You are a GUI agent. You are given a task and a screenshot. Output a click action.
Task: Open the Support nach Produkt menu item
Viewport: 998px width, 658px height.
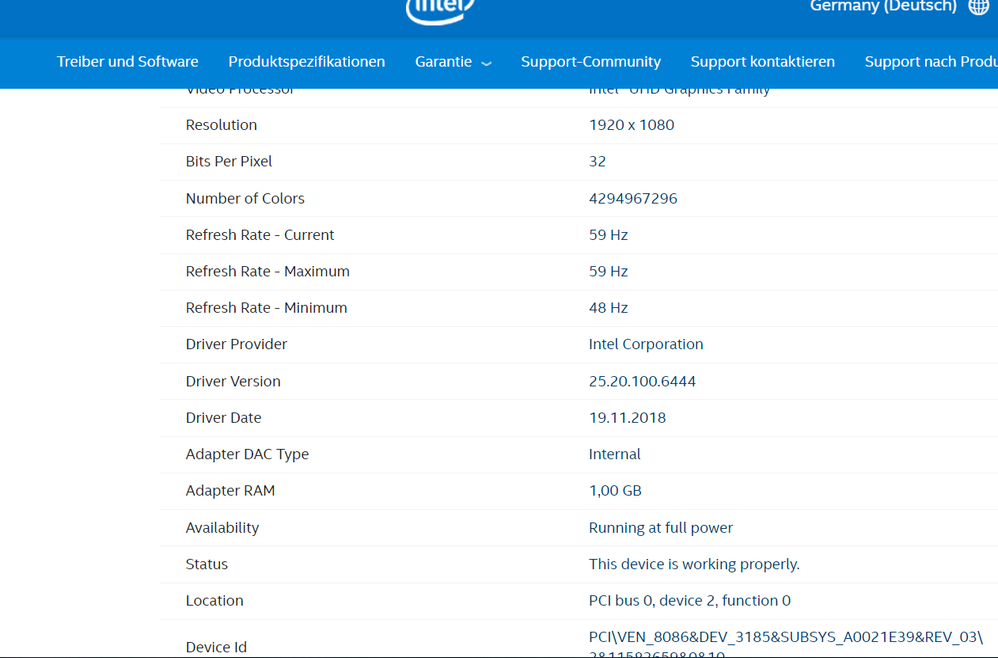(x=930, y=62)
